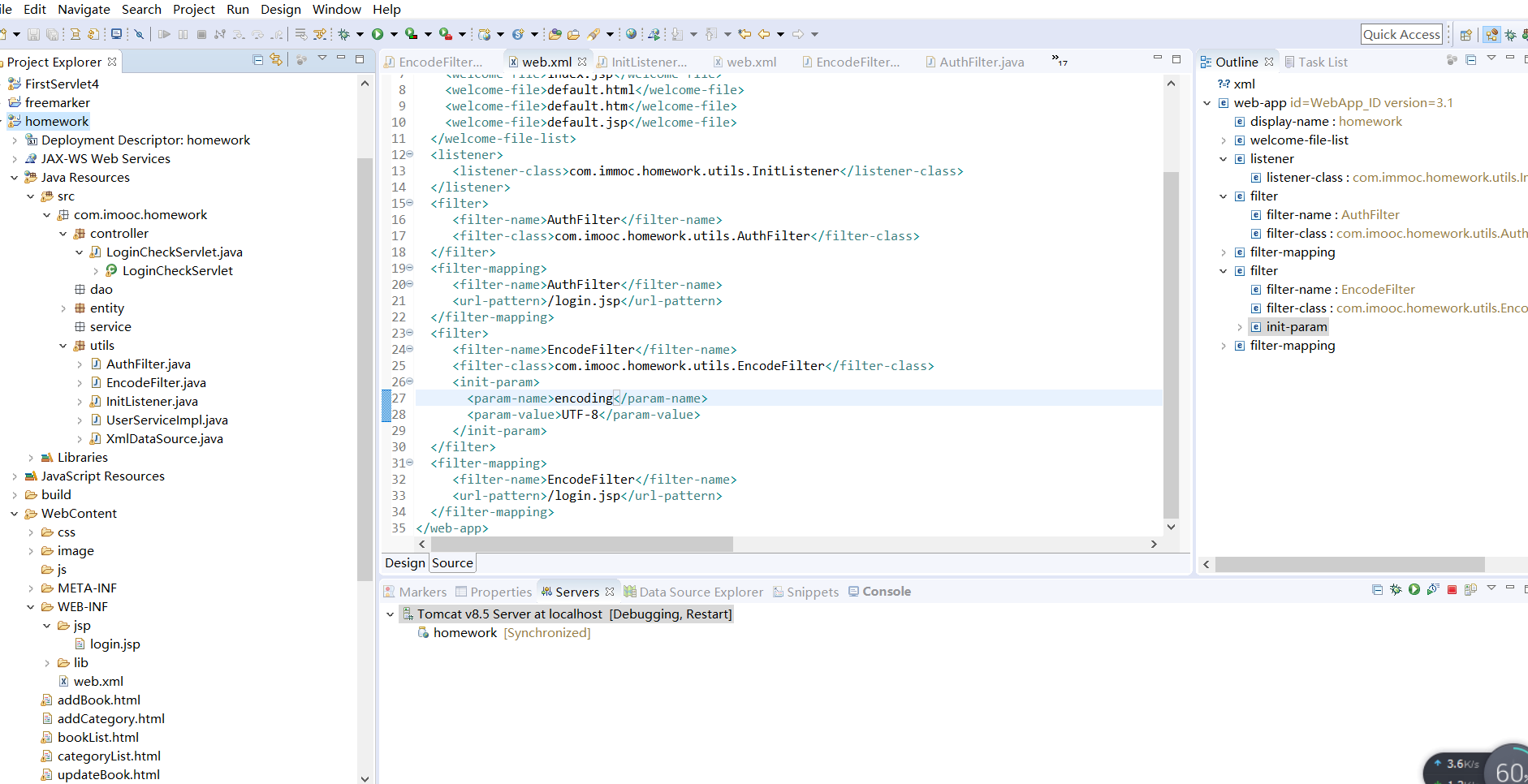This screenshot has width=1528, height=784.
Task: Click the Back navigation arrow in toolbar
Action: click(x=764, y=34)
